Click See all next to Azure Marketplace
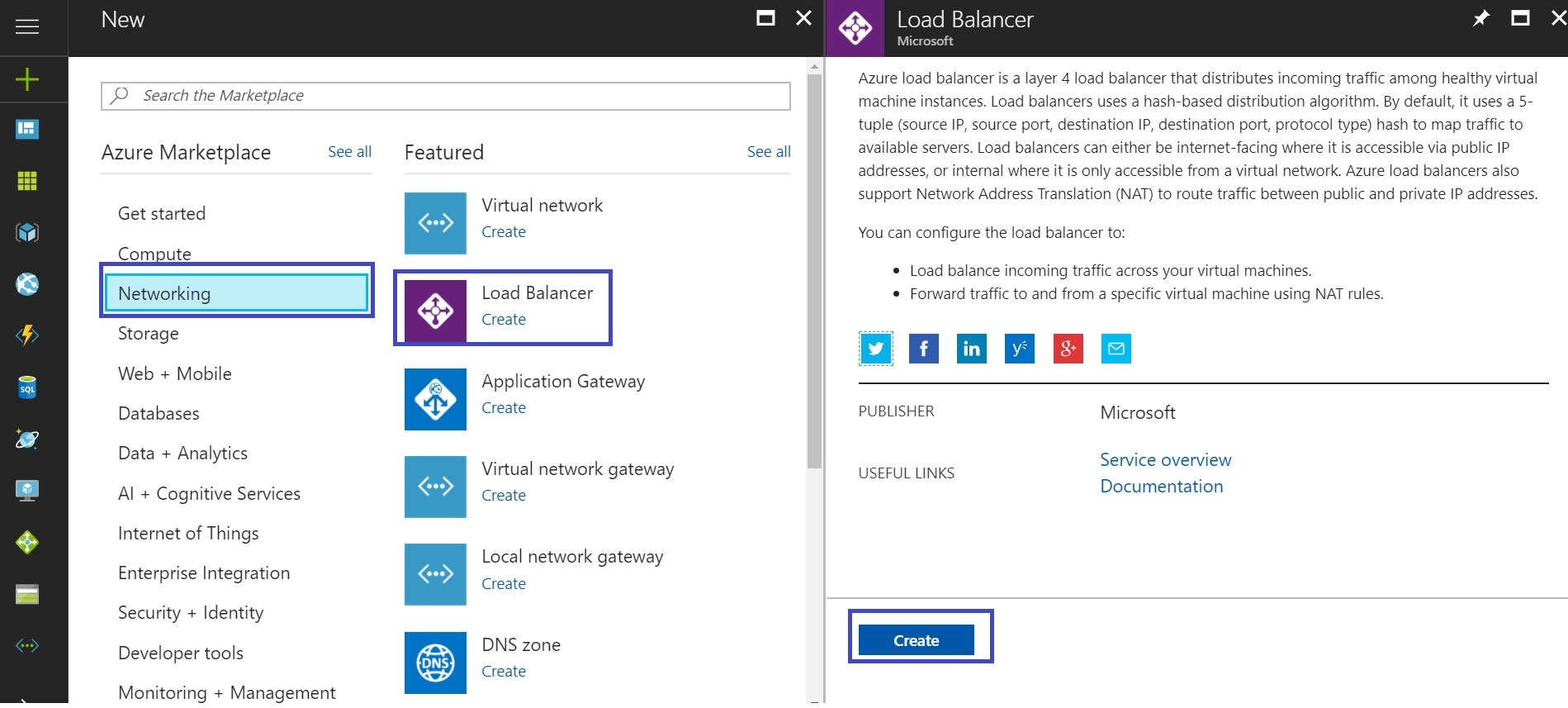This screenshot has height=708, width=1568. click(x=349, y=152)
